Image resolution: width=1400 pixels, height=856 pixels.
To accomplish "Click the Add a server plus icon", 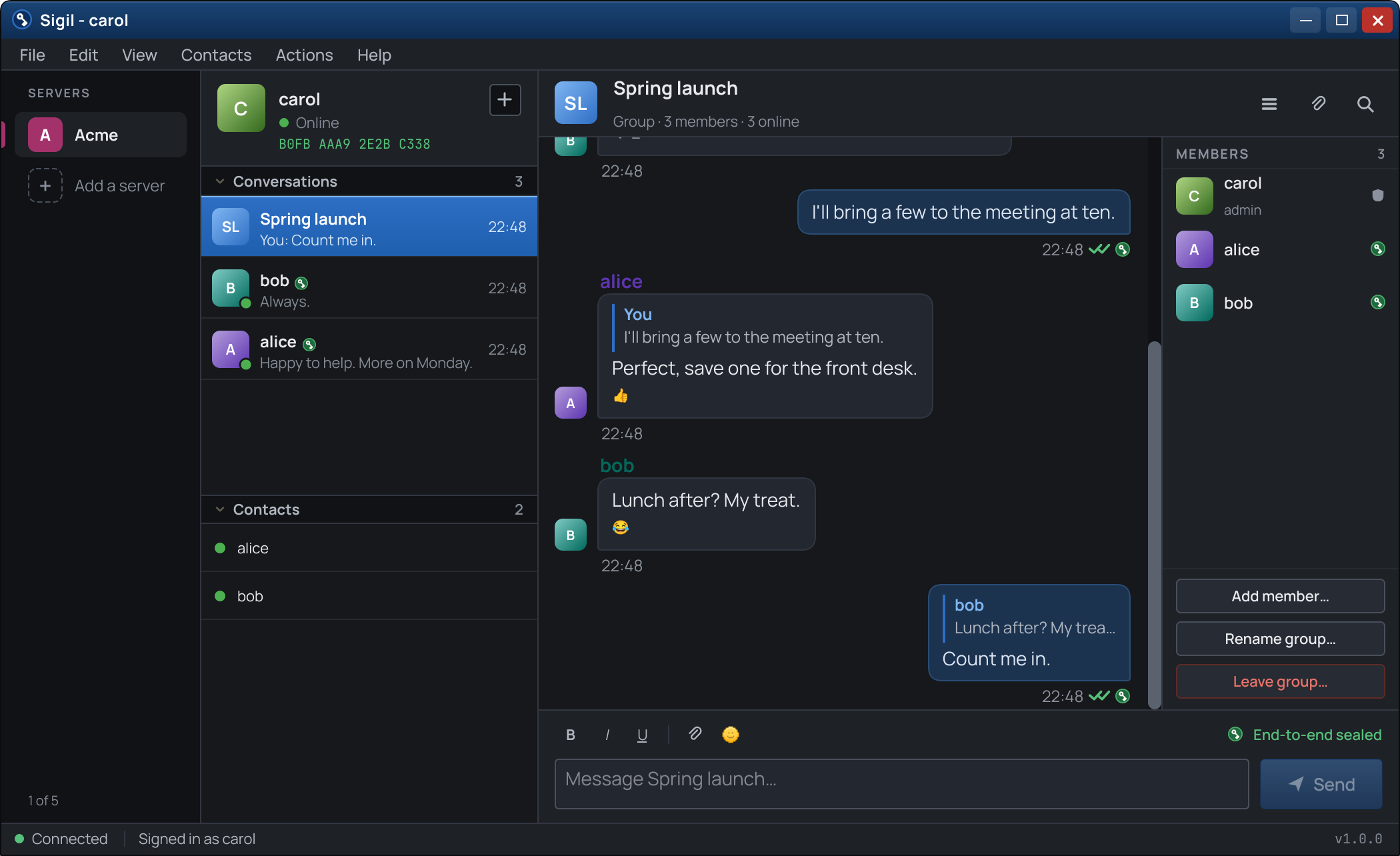I will click(45, 185).
